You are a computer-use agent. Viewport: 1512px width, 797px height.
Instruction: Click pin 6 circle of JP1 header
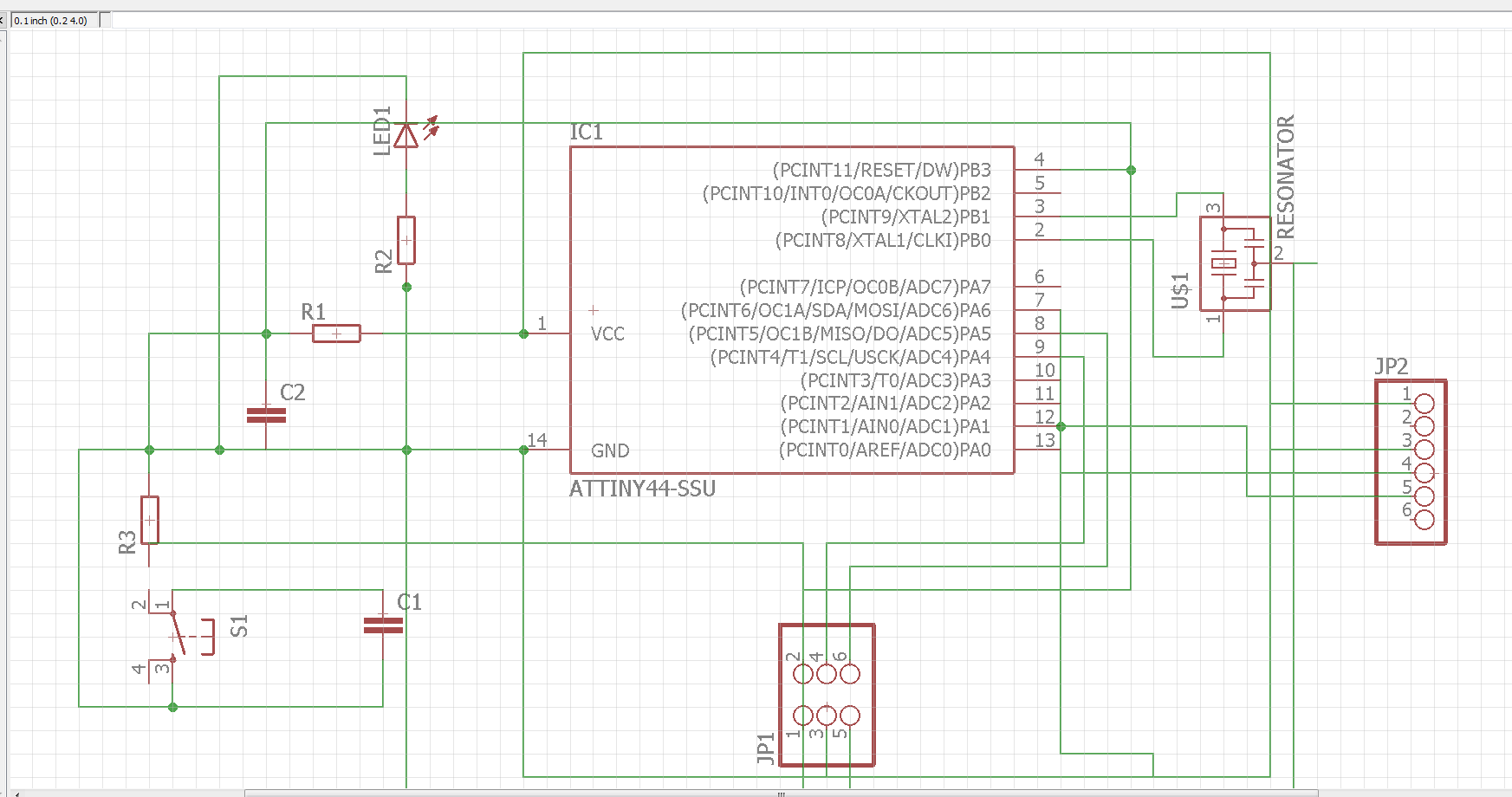[850, 673]
